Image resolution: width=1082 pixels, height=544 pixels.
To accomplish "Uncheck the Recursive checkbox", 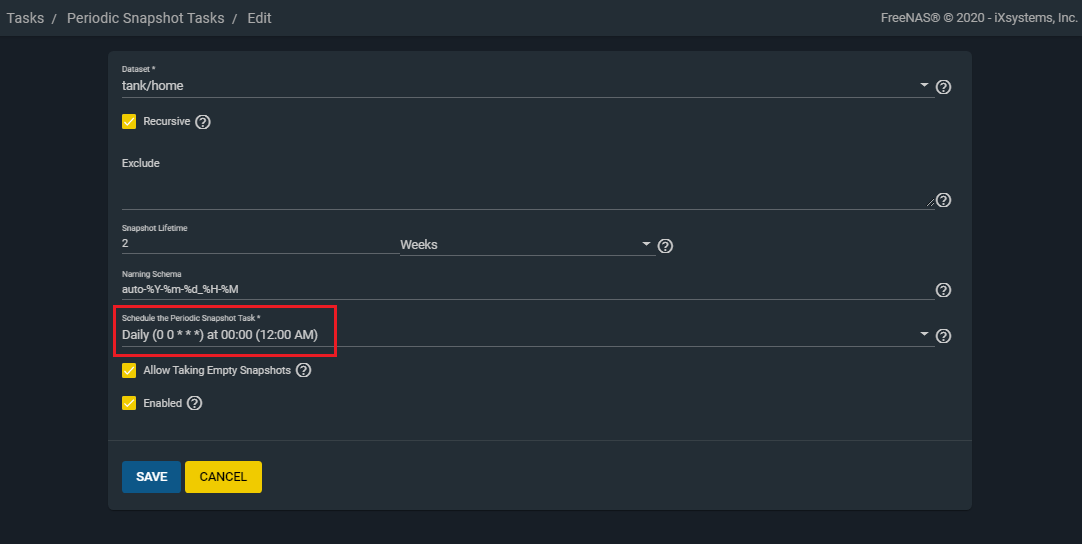I will [129, 122].
